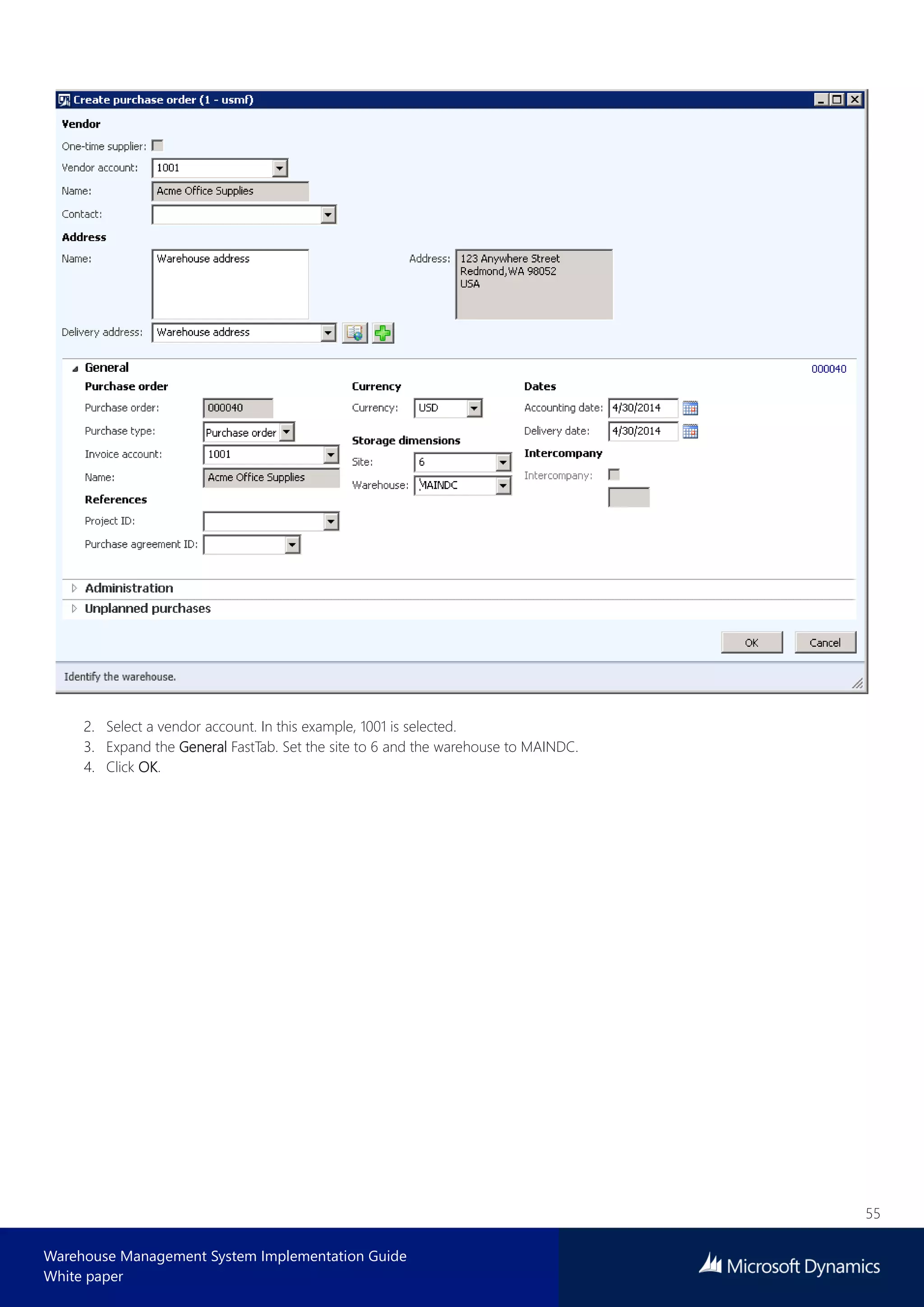Open the Vendor account dropdown
The height and width of the screenshot is (1307, 924).
[279, 168]
